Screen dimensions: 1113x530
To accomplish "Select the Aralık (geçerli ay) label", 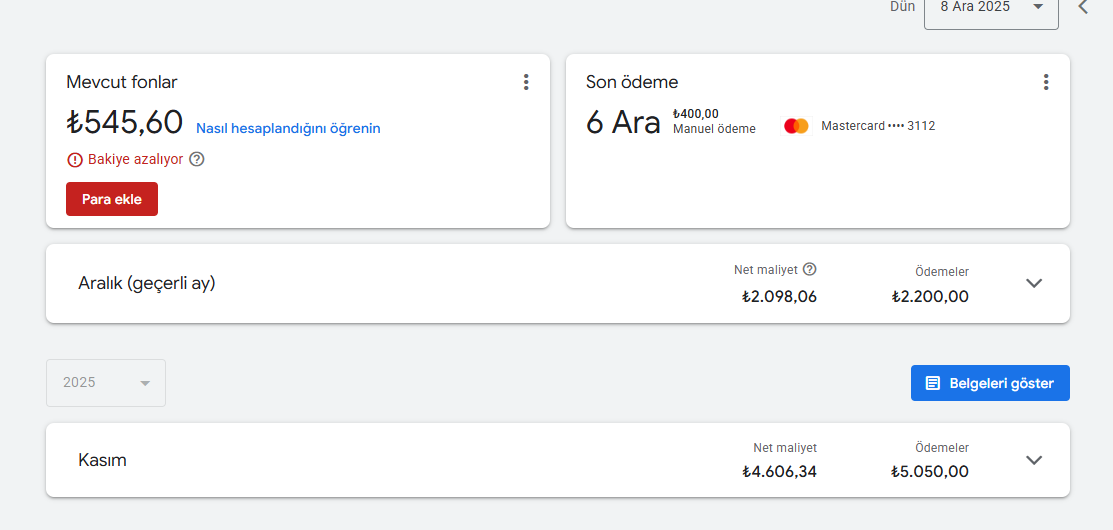I will [147, 283].
